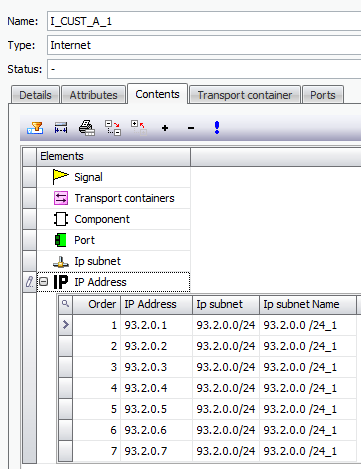The image size is (361, 469).
Task: Click the Name field containing I_CUST_A_1
Action: [x=204, y=21]
